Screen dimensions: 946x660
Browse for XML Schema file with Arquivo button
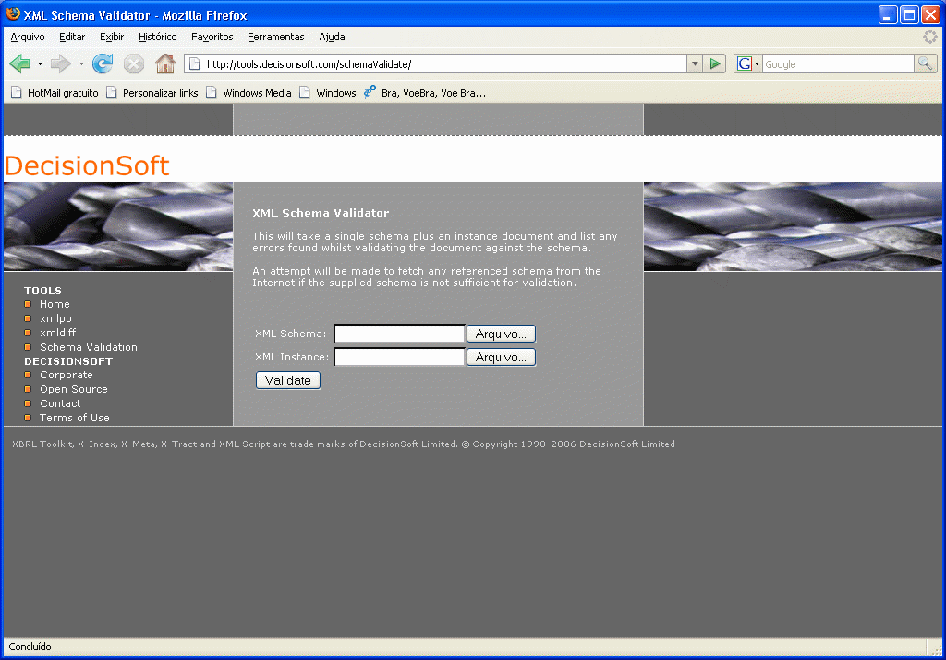(501, 334)
